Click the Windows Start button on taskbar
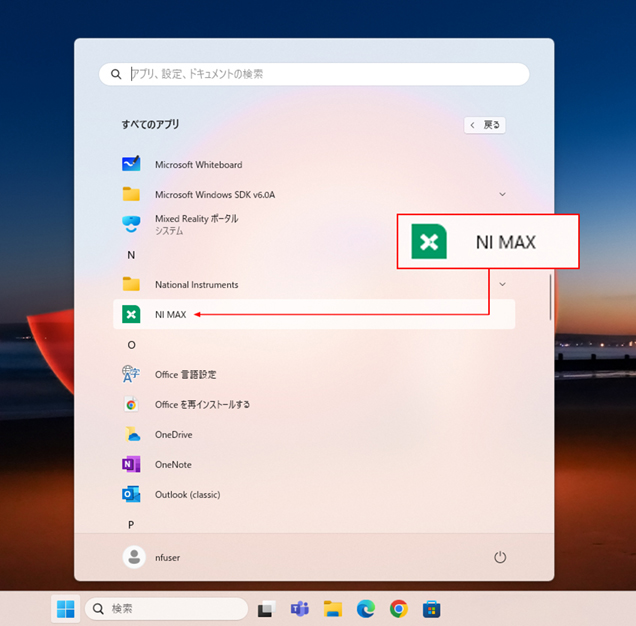The width and height of the screenshot is (636, 626). pyautogui.click(x=66, y=608)
